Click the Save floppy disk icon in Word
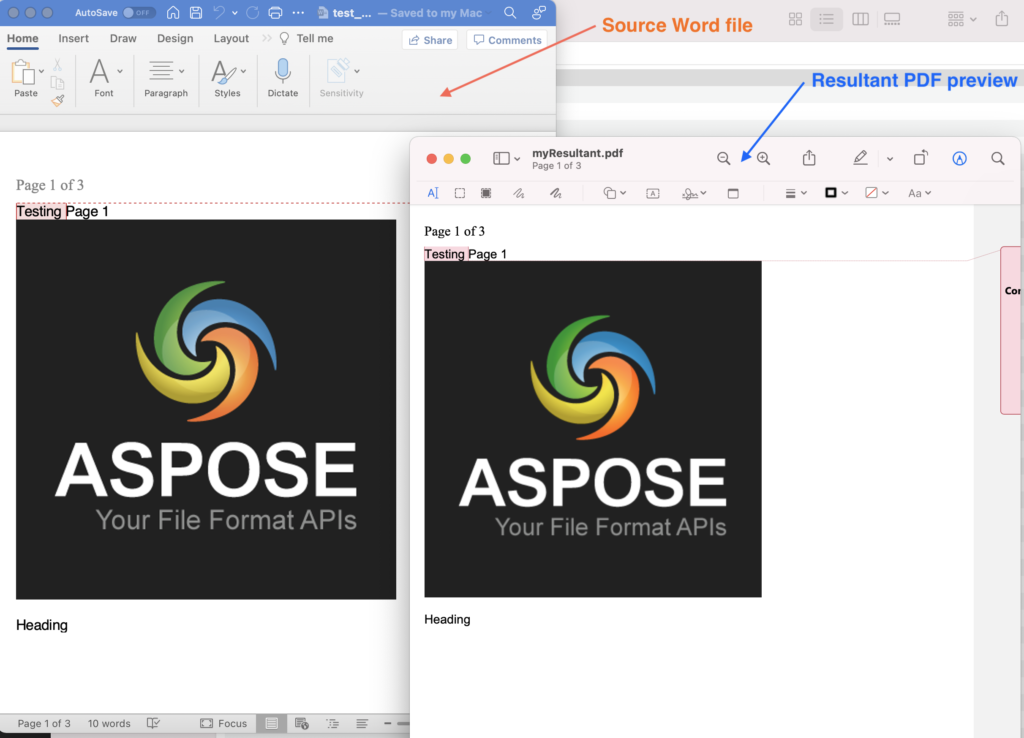Viewport: 1024px width, 738px height. (196, 12)
